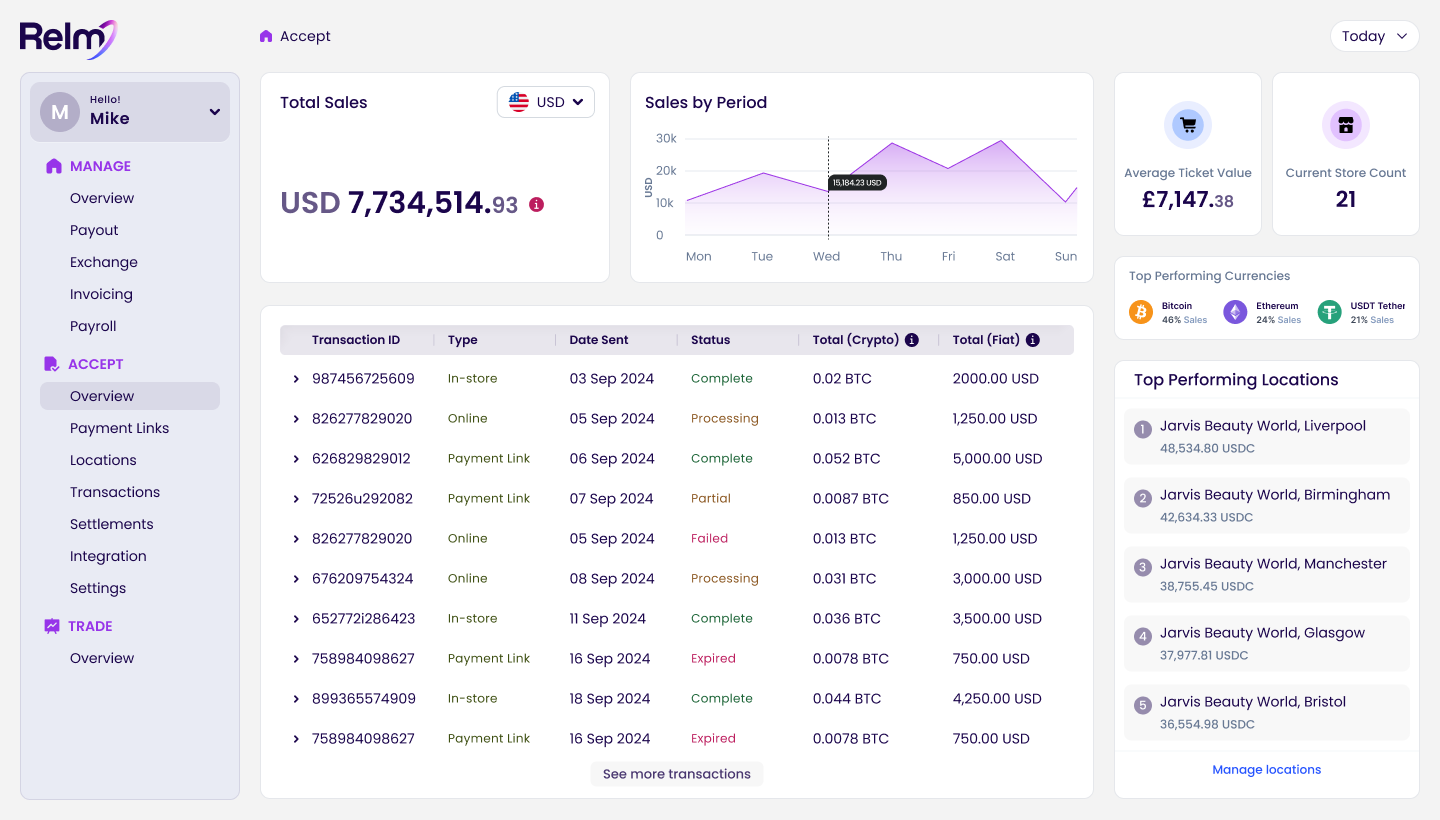Click the Transaction ID column header
This screenshot has height=820, width=1440.
point(356,340)
